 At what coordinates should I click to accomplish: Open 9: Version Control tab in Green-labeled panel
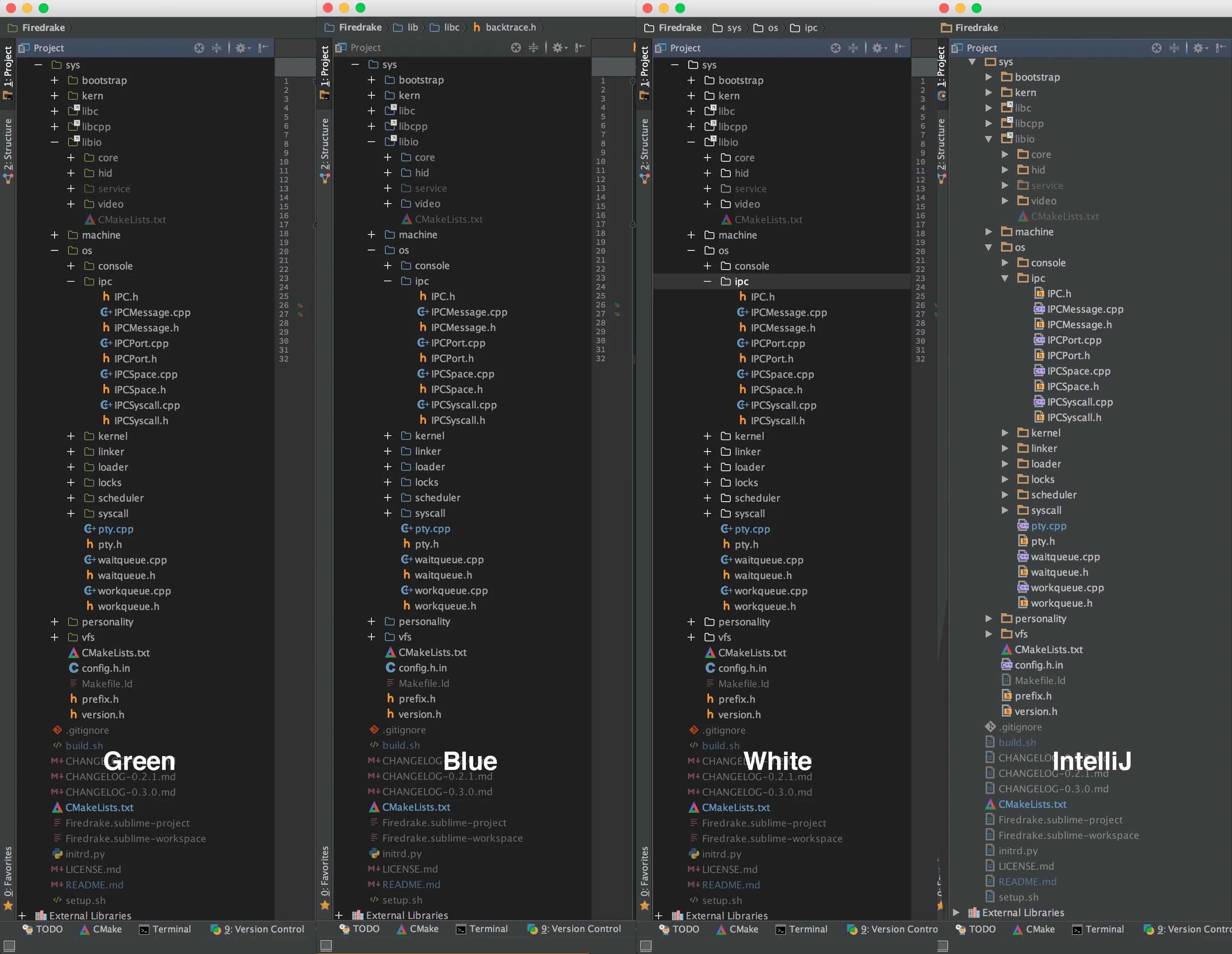(x=263, y=929)
